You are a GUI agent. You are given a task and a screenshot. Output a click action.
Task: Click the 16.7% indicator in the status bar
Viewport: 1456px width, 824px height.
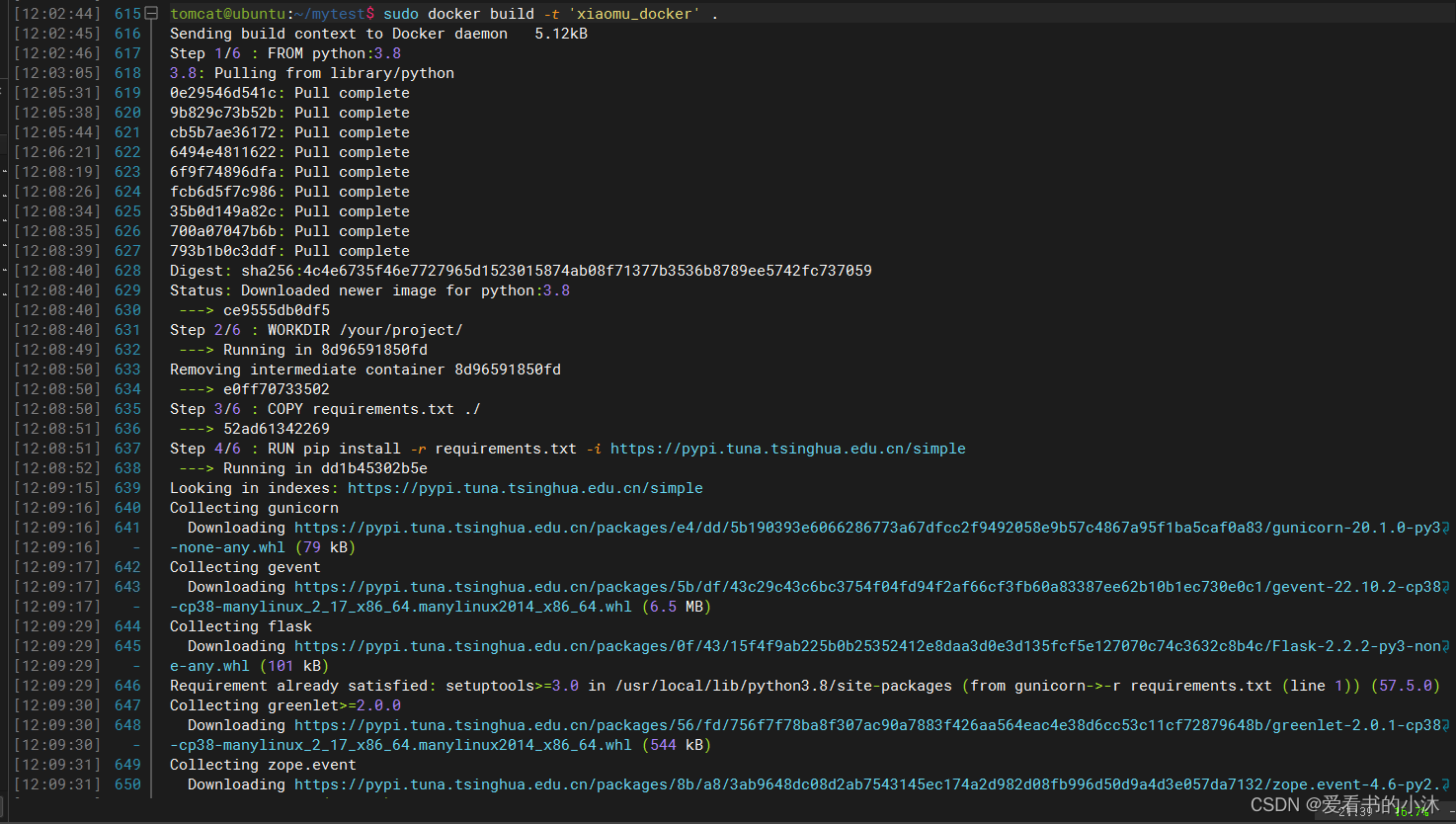[1412, 811]
